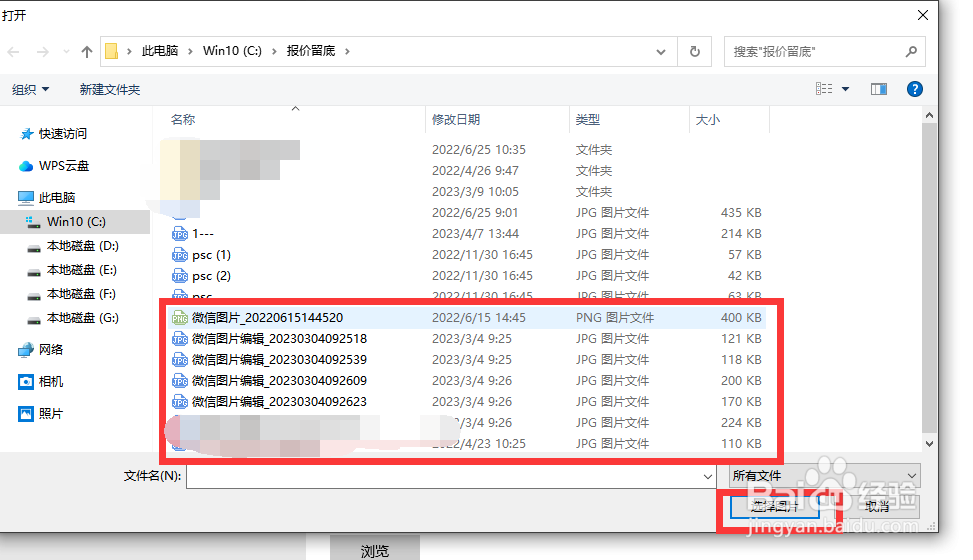Click the file list scroll up arrow
This screenshot has width=973, height=560.
coord(929,115)
